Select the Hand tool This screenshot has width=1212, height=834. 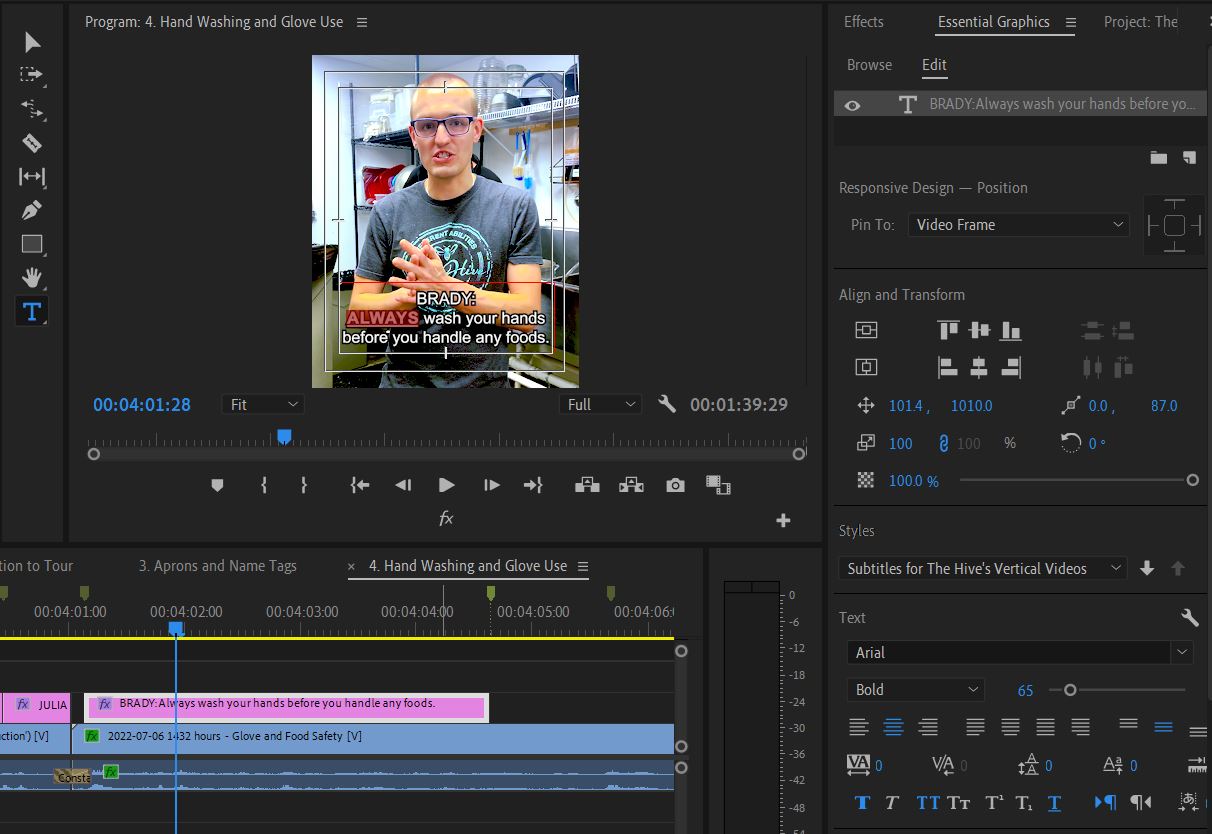[32, 277]
